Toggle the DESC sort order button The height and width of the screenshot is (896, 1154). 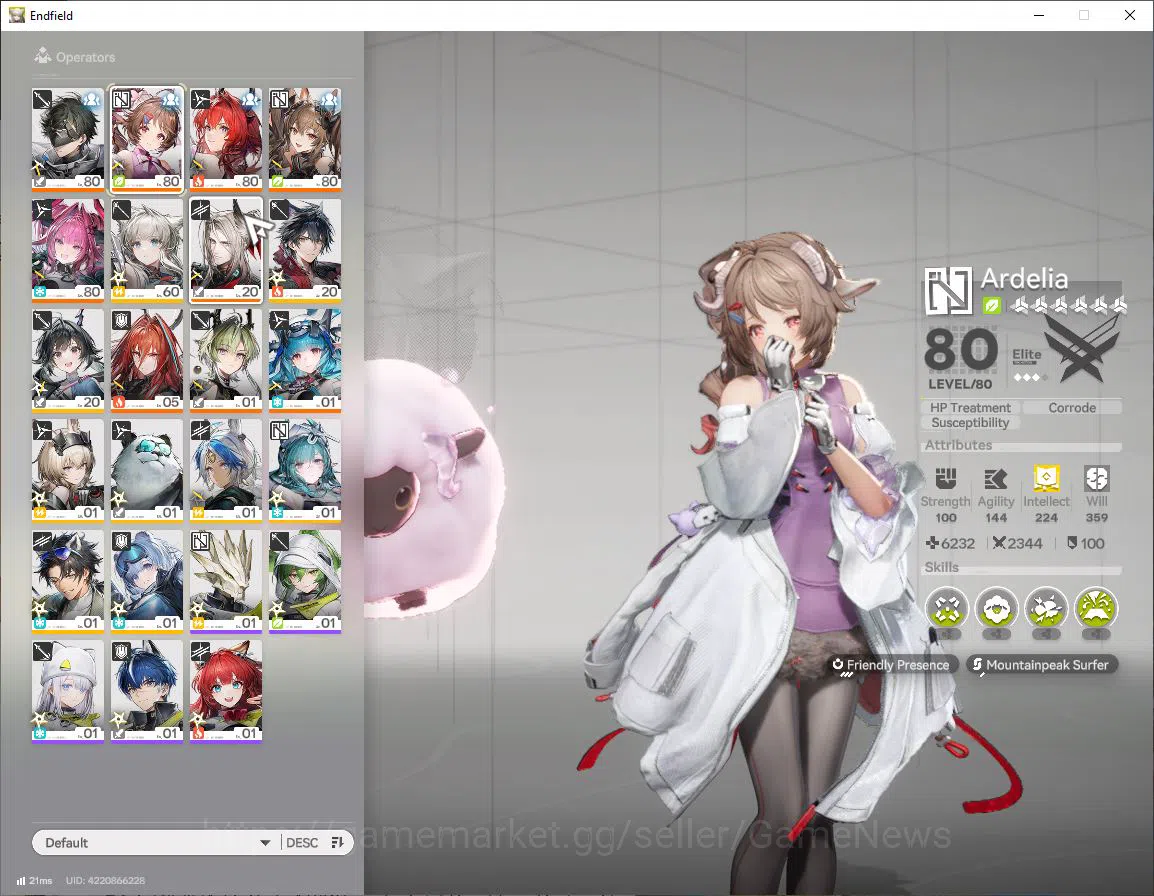click(316, 842)
